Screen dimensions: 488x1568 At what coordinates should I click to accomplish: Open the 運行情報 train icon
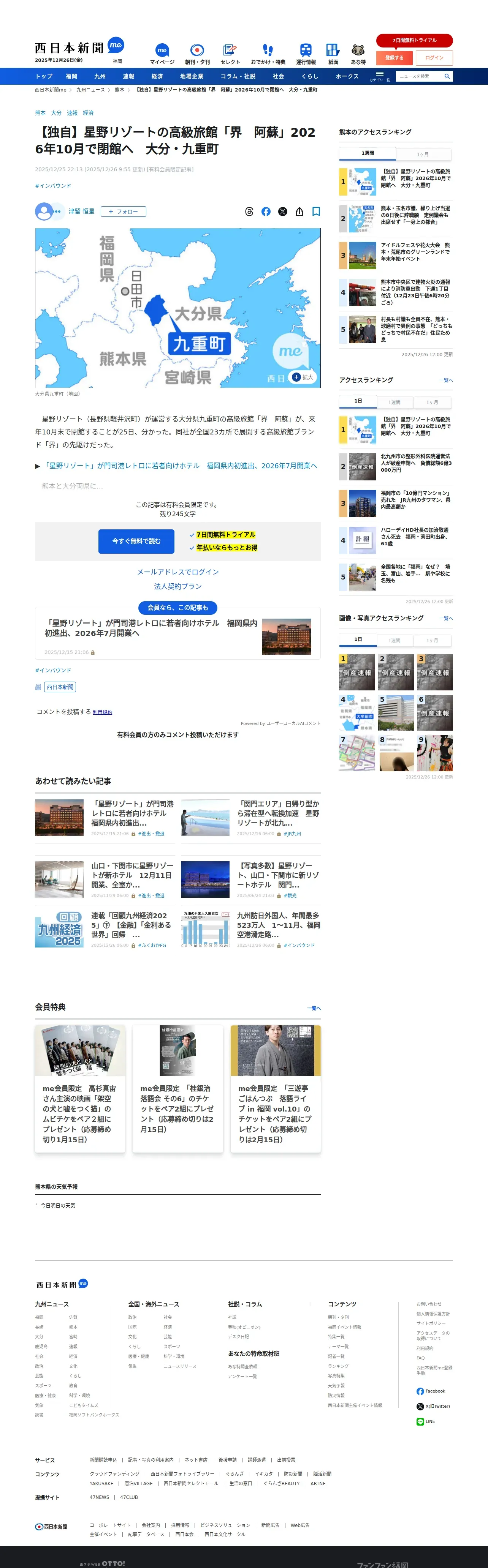pyautogui.click(x=306, y=54)
